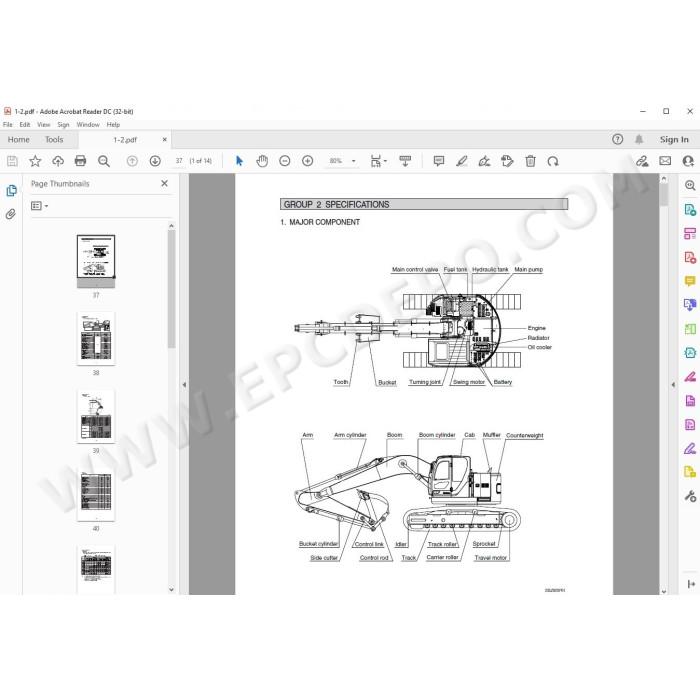Go to next page arrow
Screen dimensions: 700x700
coord(155,161)
